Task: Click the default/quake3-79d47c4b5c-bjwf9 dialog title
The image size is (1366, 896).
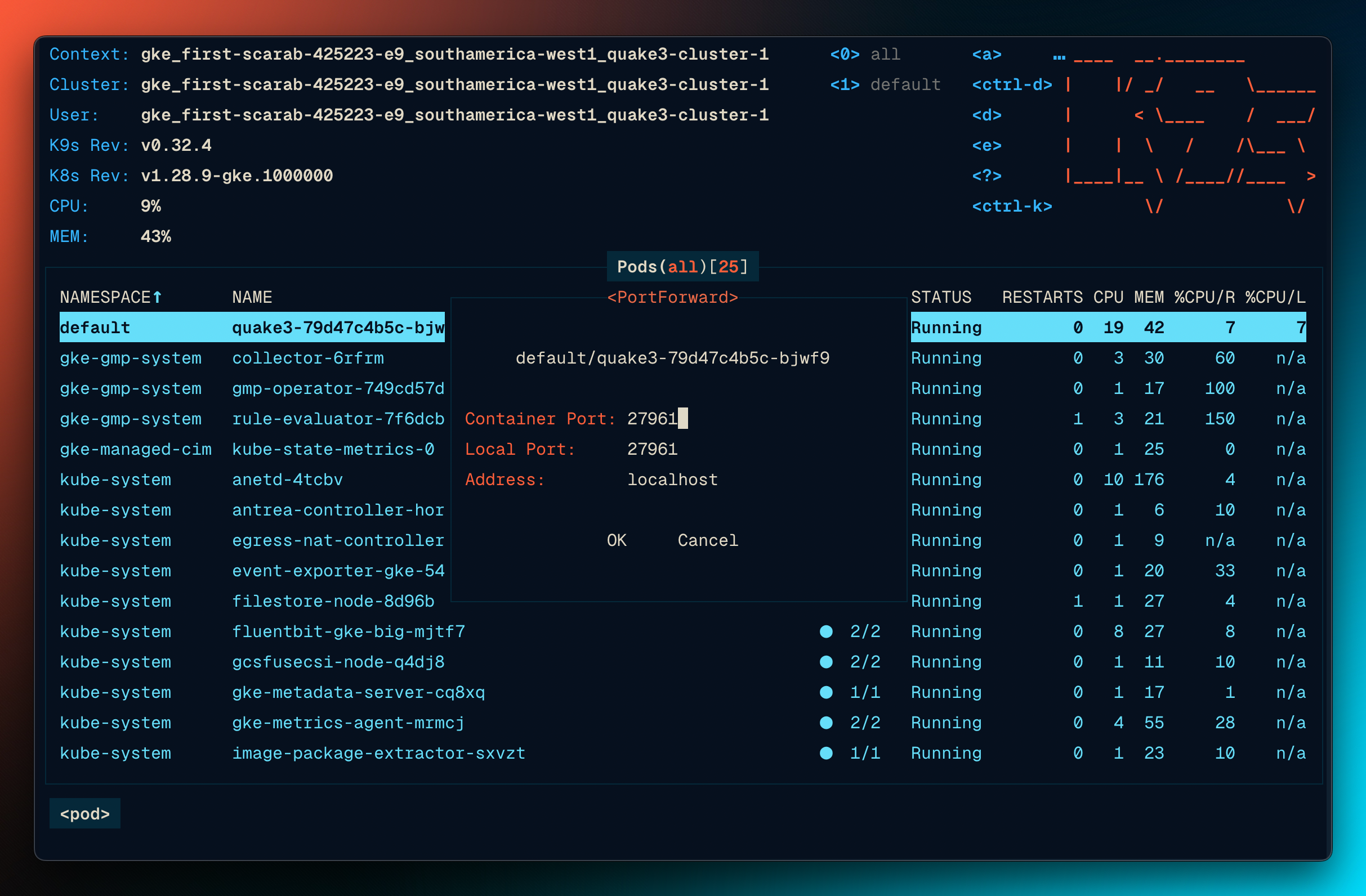Action: pos(672,358)
